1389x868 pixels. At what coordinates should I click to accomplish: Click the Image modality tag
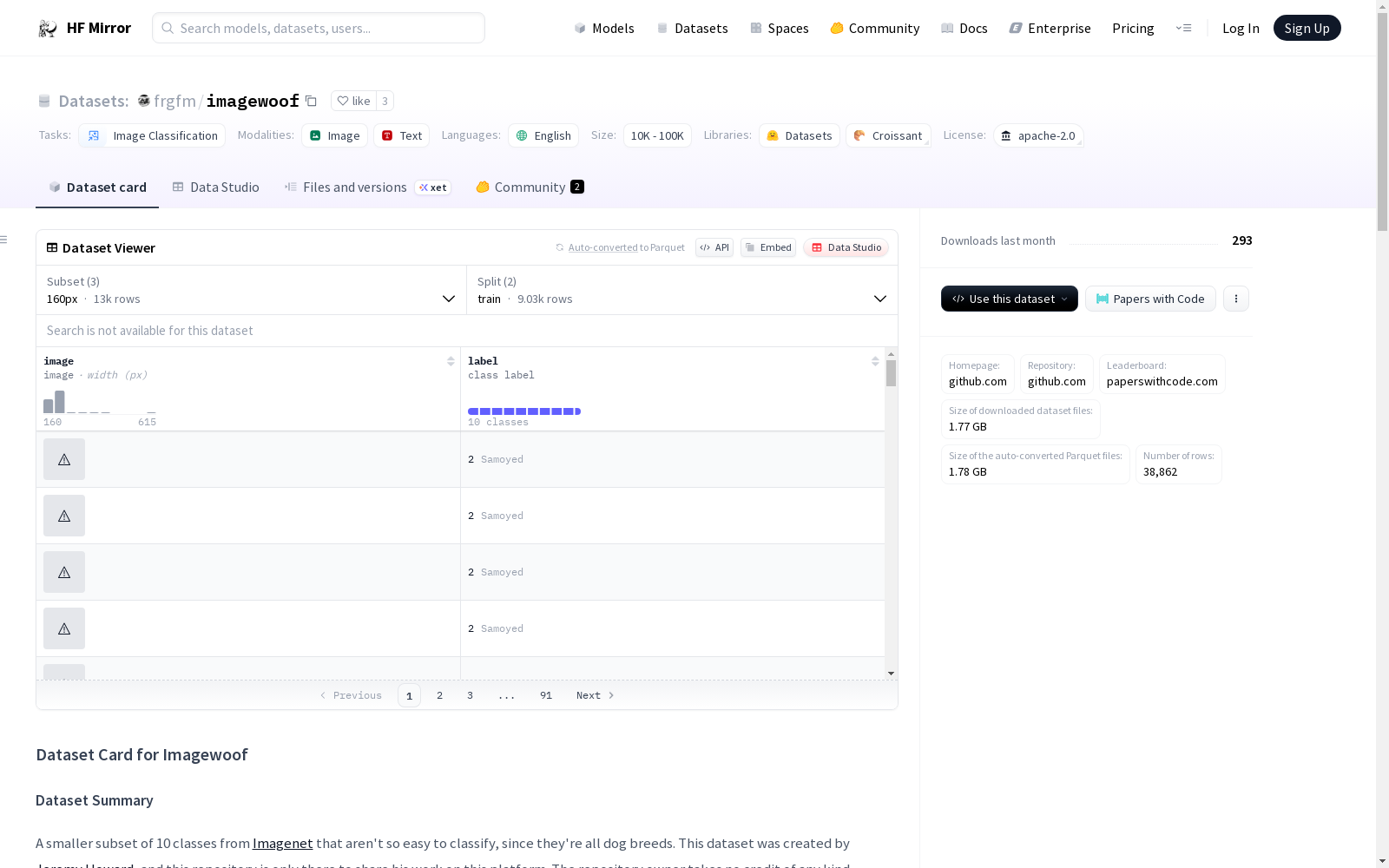pos(334,135)
